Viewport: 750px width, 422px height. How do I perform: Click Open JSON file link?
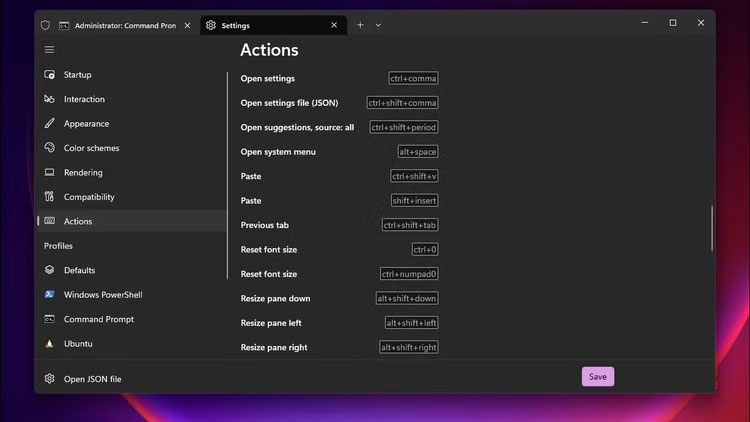pyautogui.click(x=92, y=379)
